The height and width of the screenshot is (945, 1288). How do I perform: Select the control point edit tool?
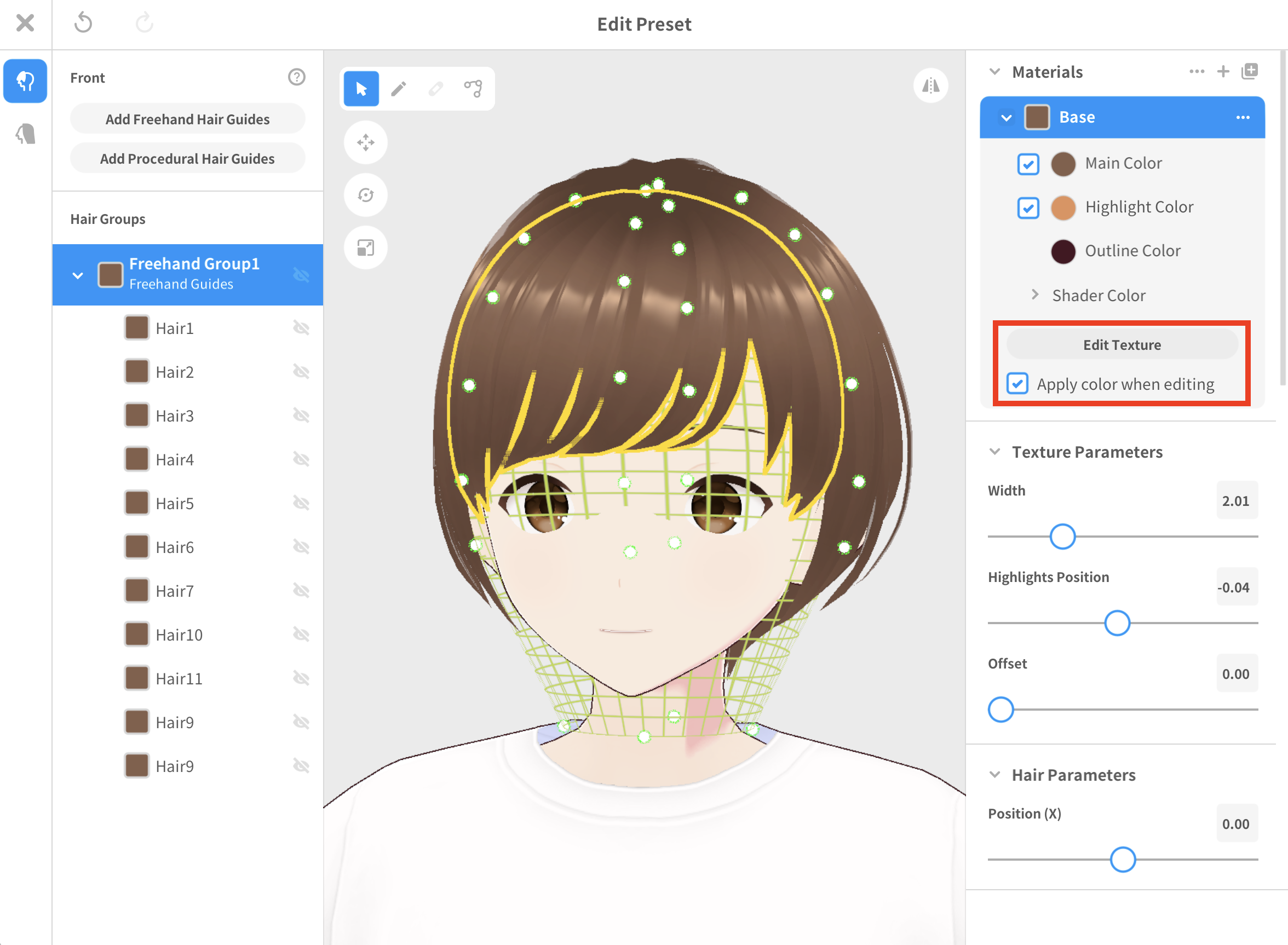(x=473, y=89)
